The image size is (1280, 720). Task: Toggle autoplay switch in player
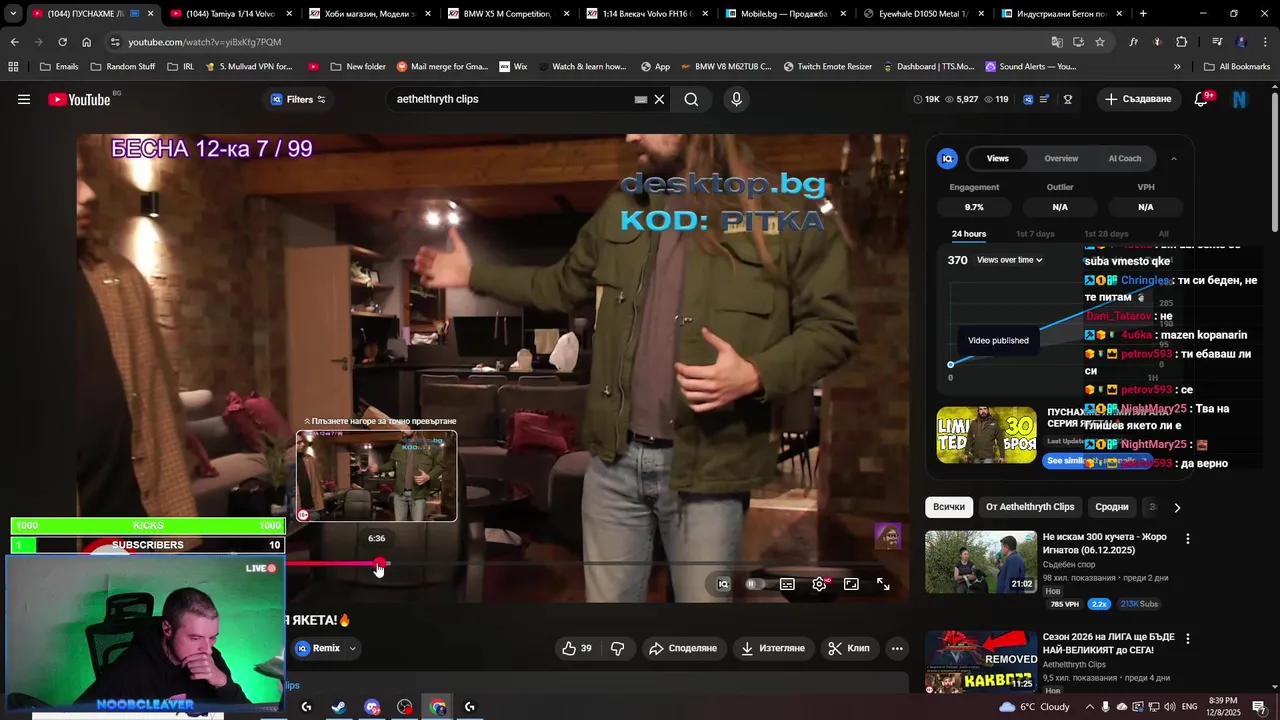tap(755, 584)
